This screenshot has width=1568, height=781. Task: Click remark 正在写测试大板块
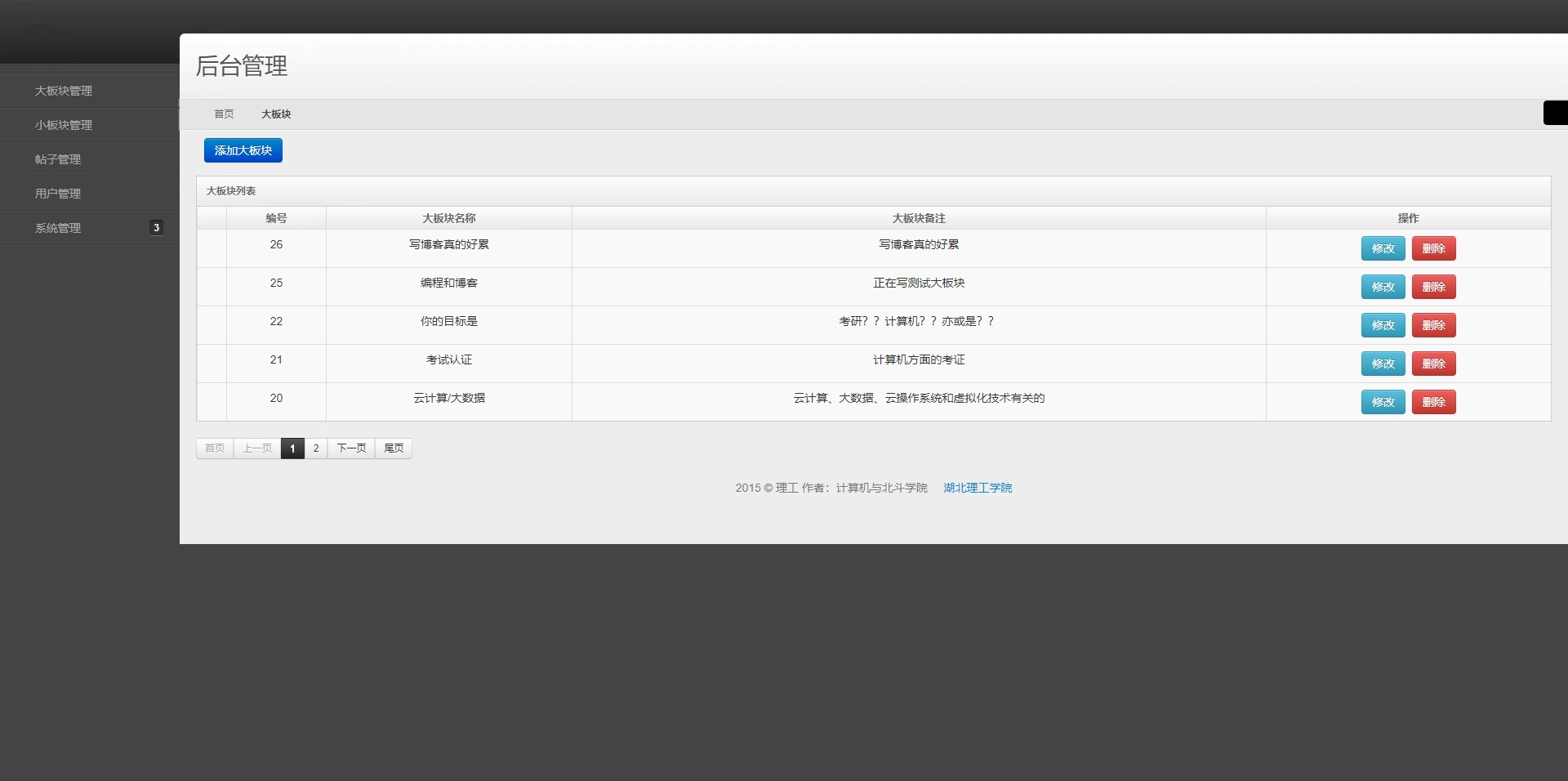click(x=919, y=283)
